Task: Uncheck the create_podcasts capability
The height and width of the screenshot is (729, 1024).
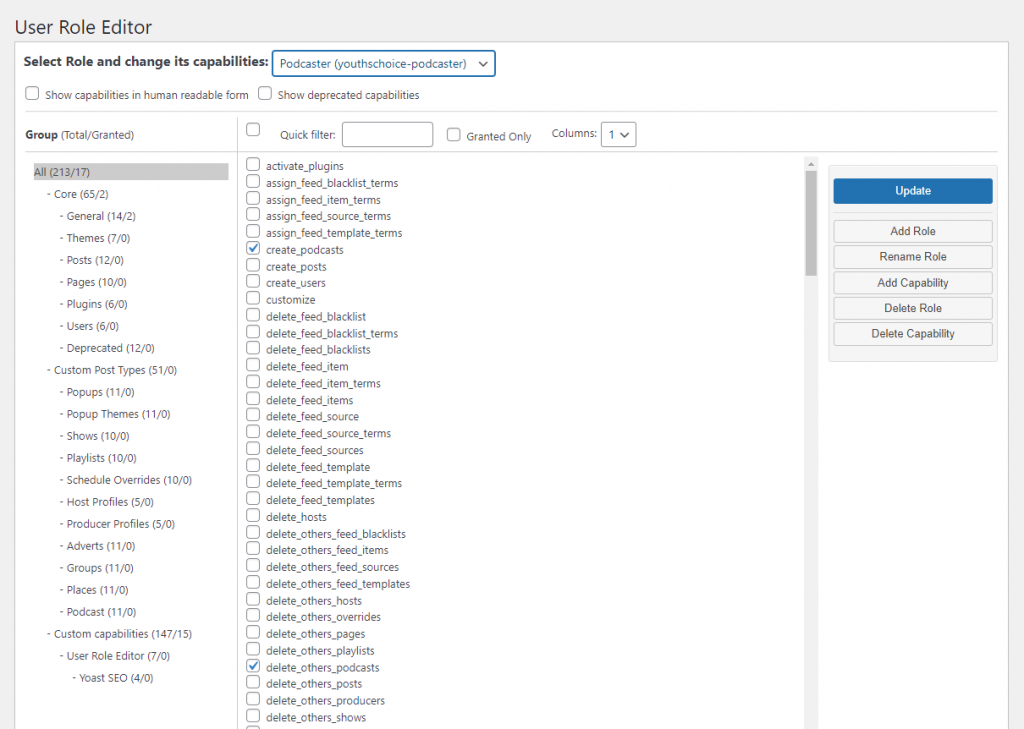Action: 253,248
